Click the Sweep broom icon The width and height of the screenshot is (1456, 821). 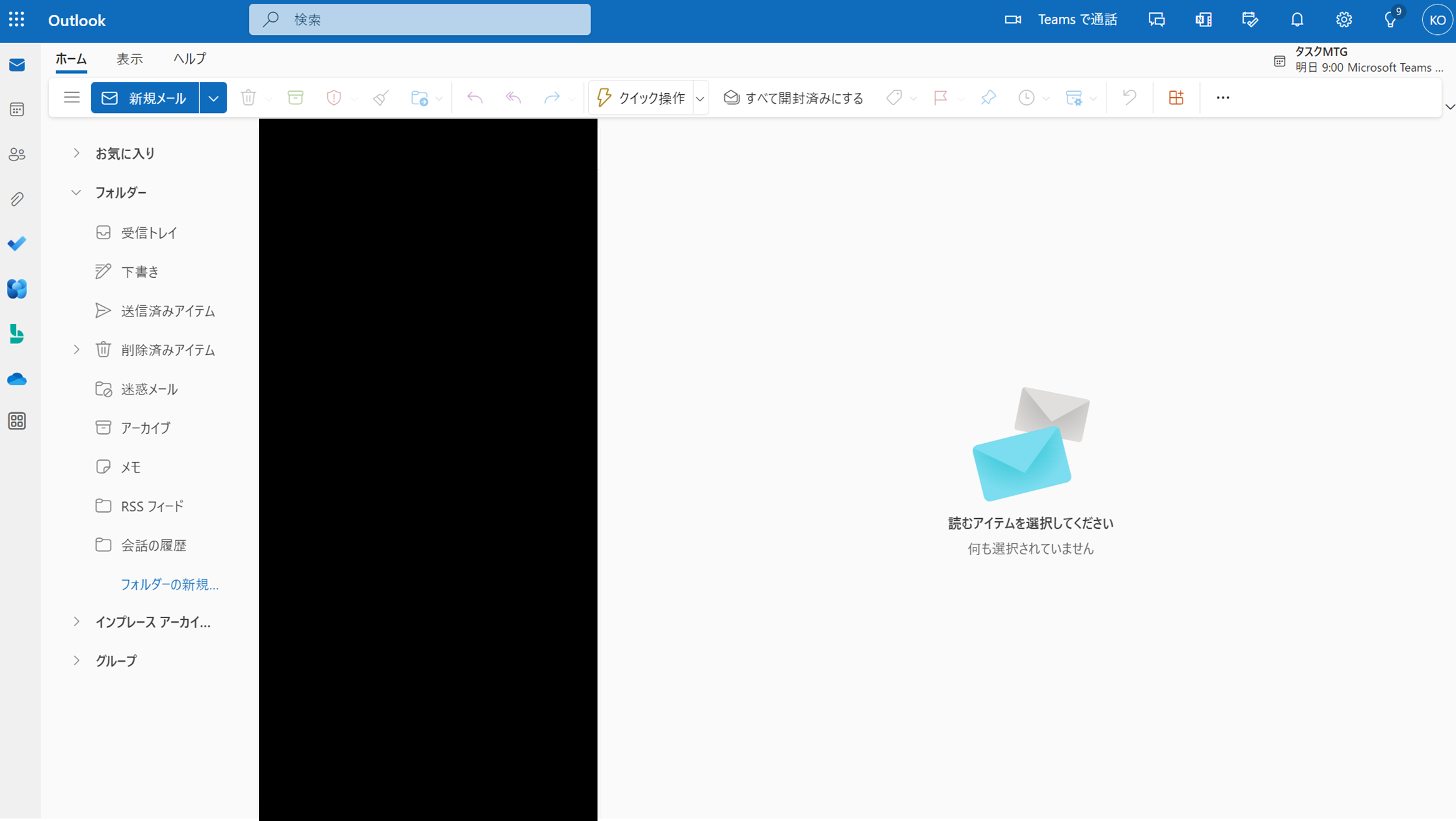coord(381,97)
